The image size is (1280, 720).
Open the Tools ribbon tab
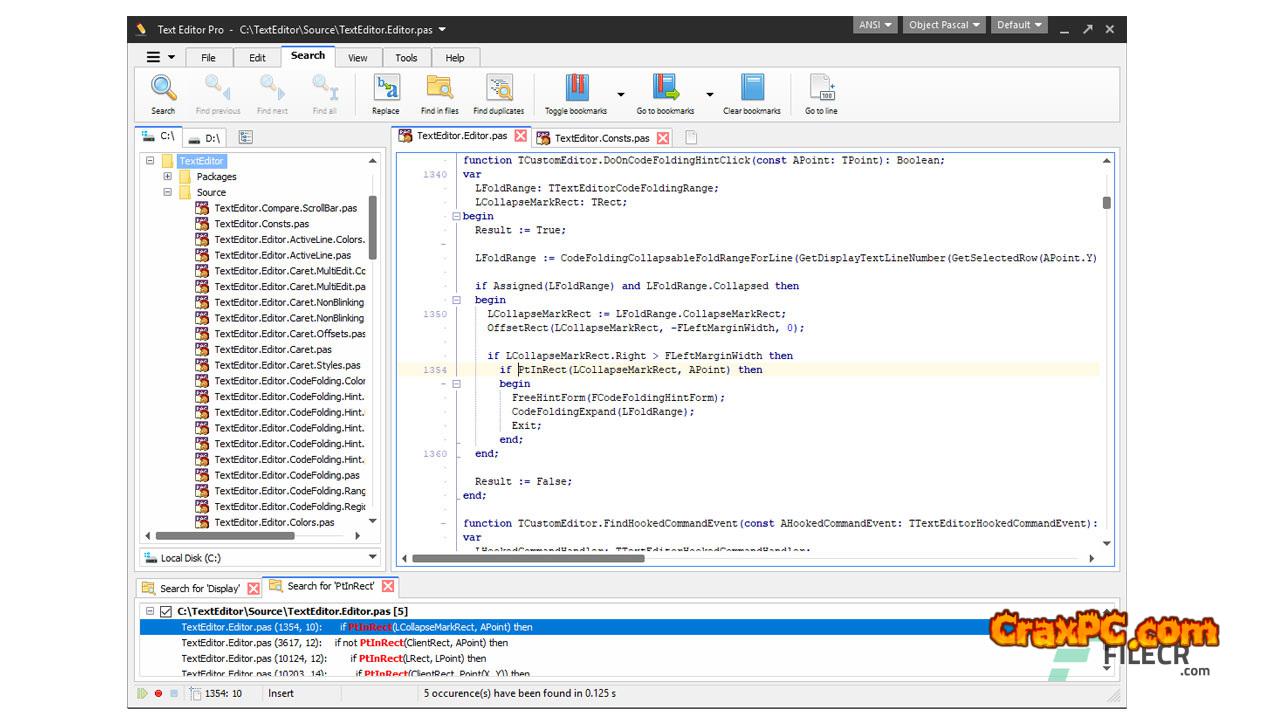406,58
